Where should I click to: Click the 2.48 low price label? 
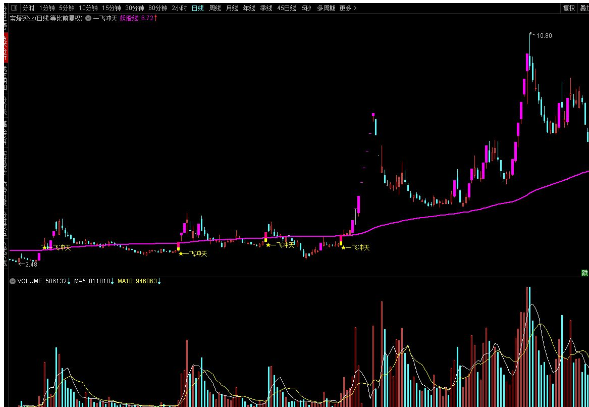(x=30, y=265)
